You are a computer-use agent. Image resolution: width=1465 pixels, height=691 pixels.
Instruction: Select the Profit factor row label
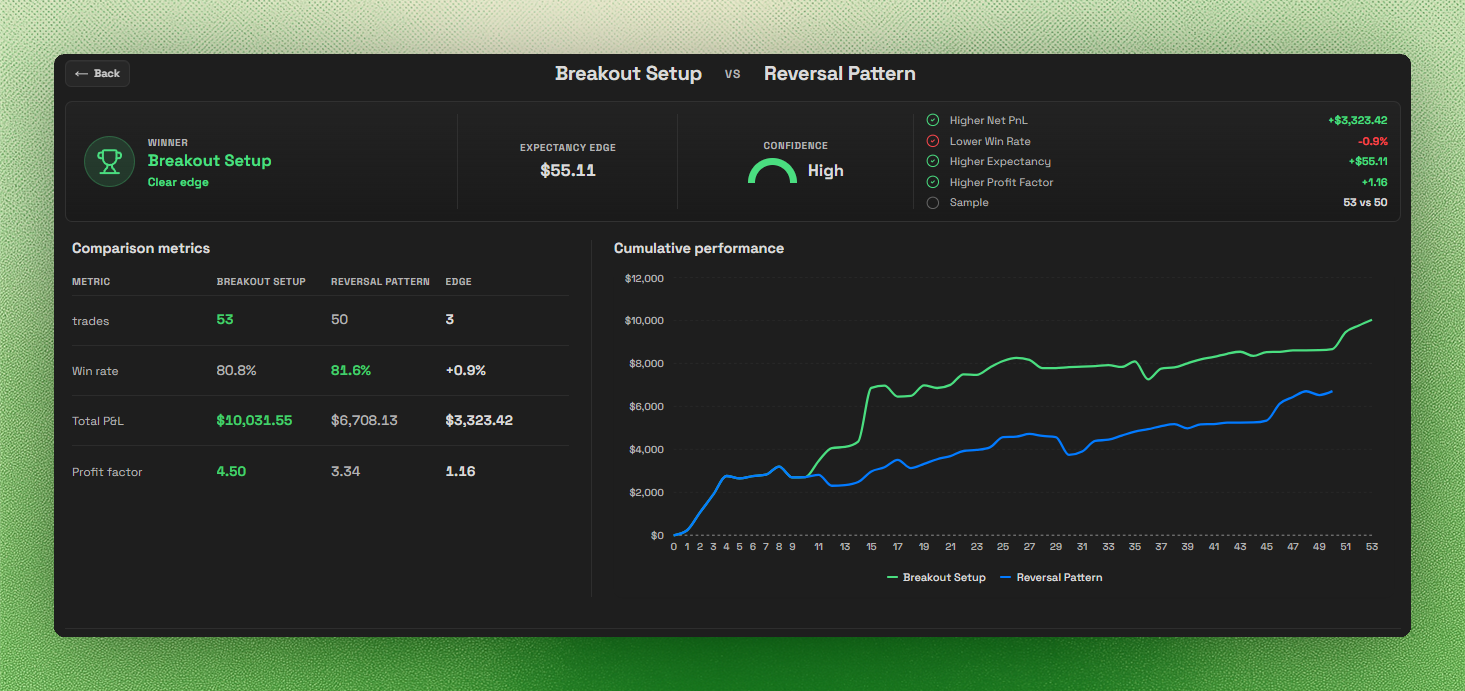pos(107,472)
